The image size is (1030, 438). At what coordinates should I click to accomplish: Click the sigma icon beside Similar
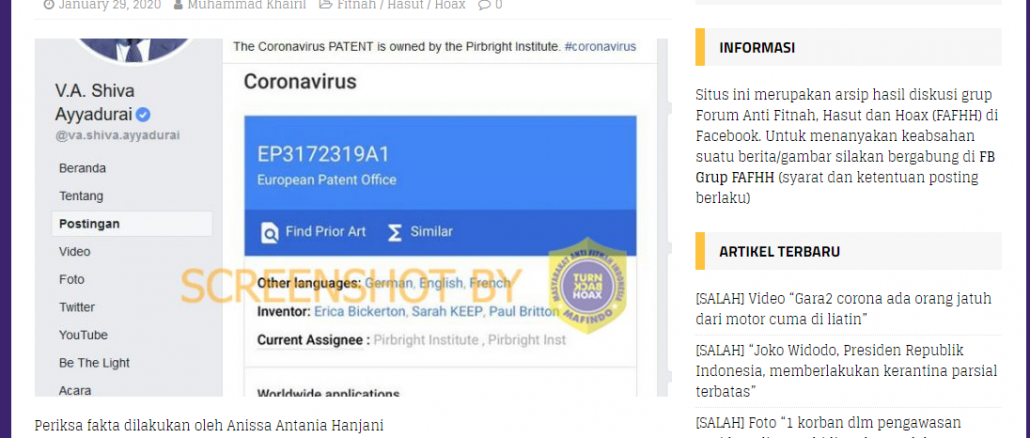click(394, 232)
